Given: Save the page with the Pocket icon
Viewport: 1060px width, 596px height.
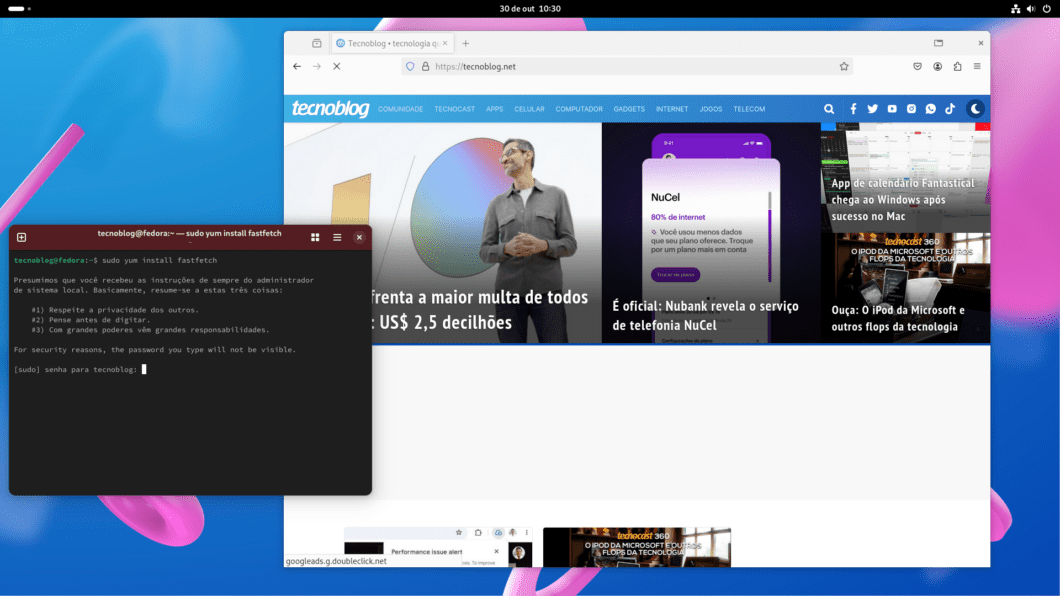Looking at the screenshot, I should click(917, 66).
